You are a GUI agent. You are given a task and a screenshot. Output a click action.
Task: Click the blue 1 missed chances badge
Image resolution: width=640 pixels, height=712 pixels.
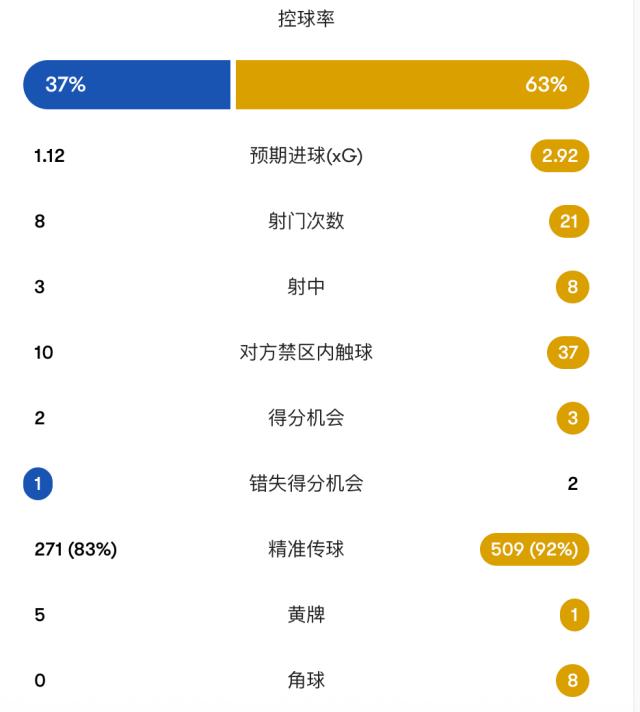pos(38,484)
